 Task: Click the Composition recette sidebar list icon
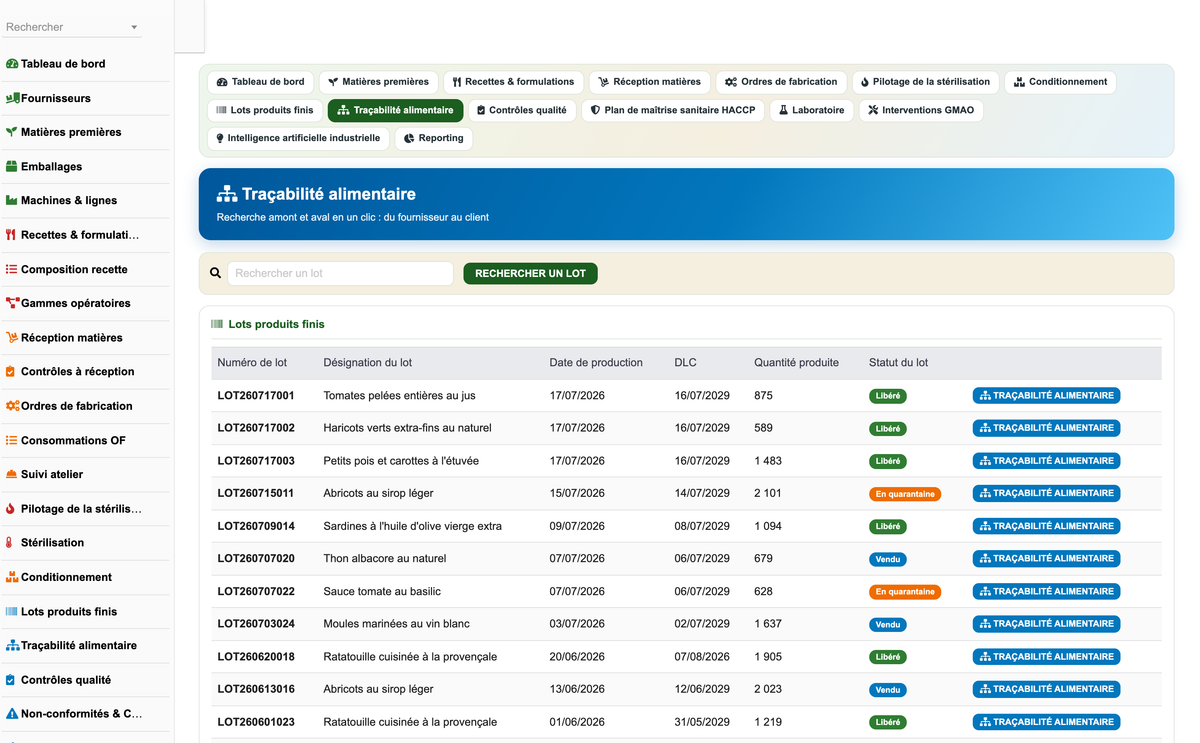tap(12, 269)
